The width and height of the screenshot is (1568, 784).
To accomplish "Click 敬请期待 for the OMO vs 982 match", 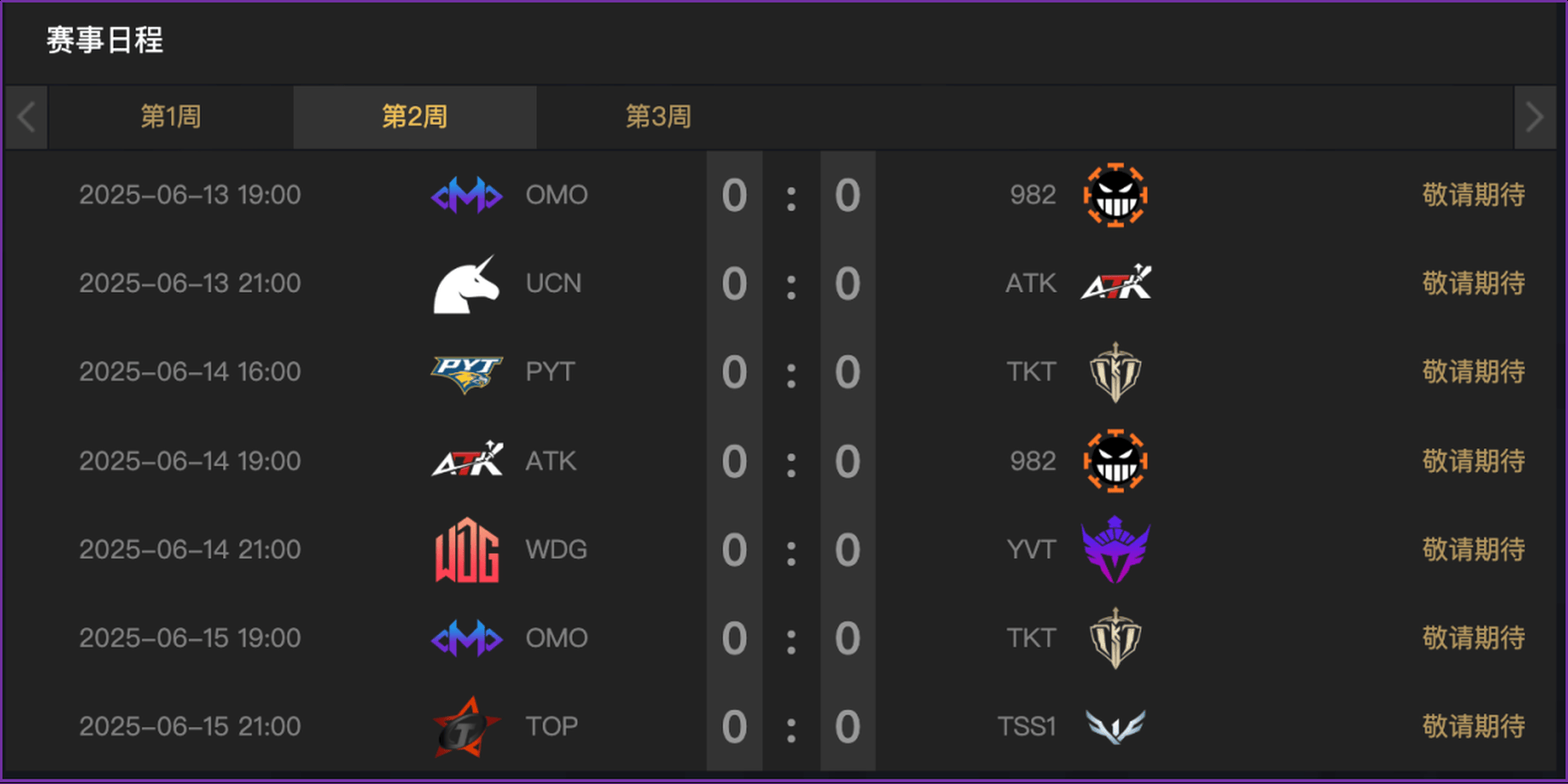I will point(1473,195).
